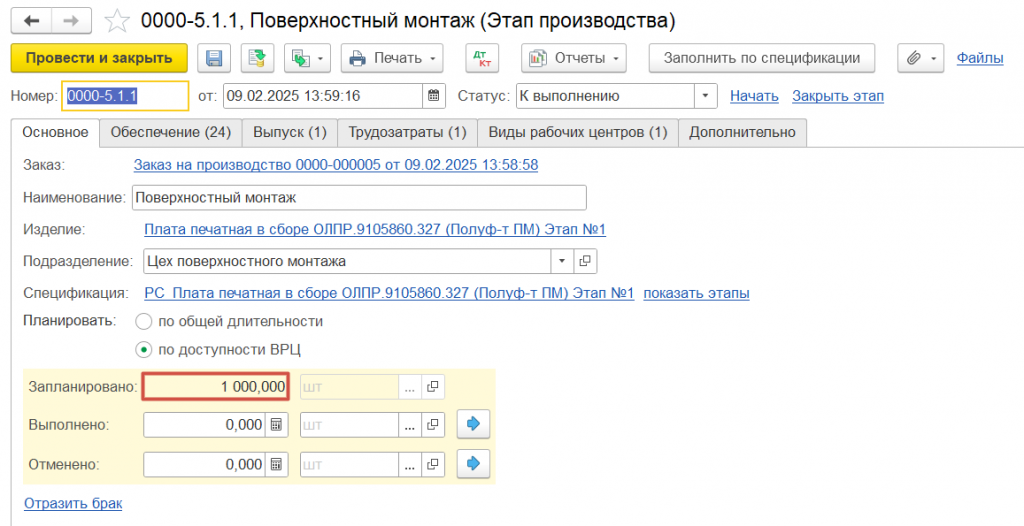Image resolution: width=1024 pixels, height=526 pixels.
Task: Click the Закрыть этап link
Action: point(838,96)
